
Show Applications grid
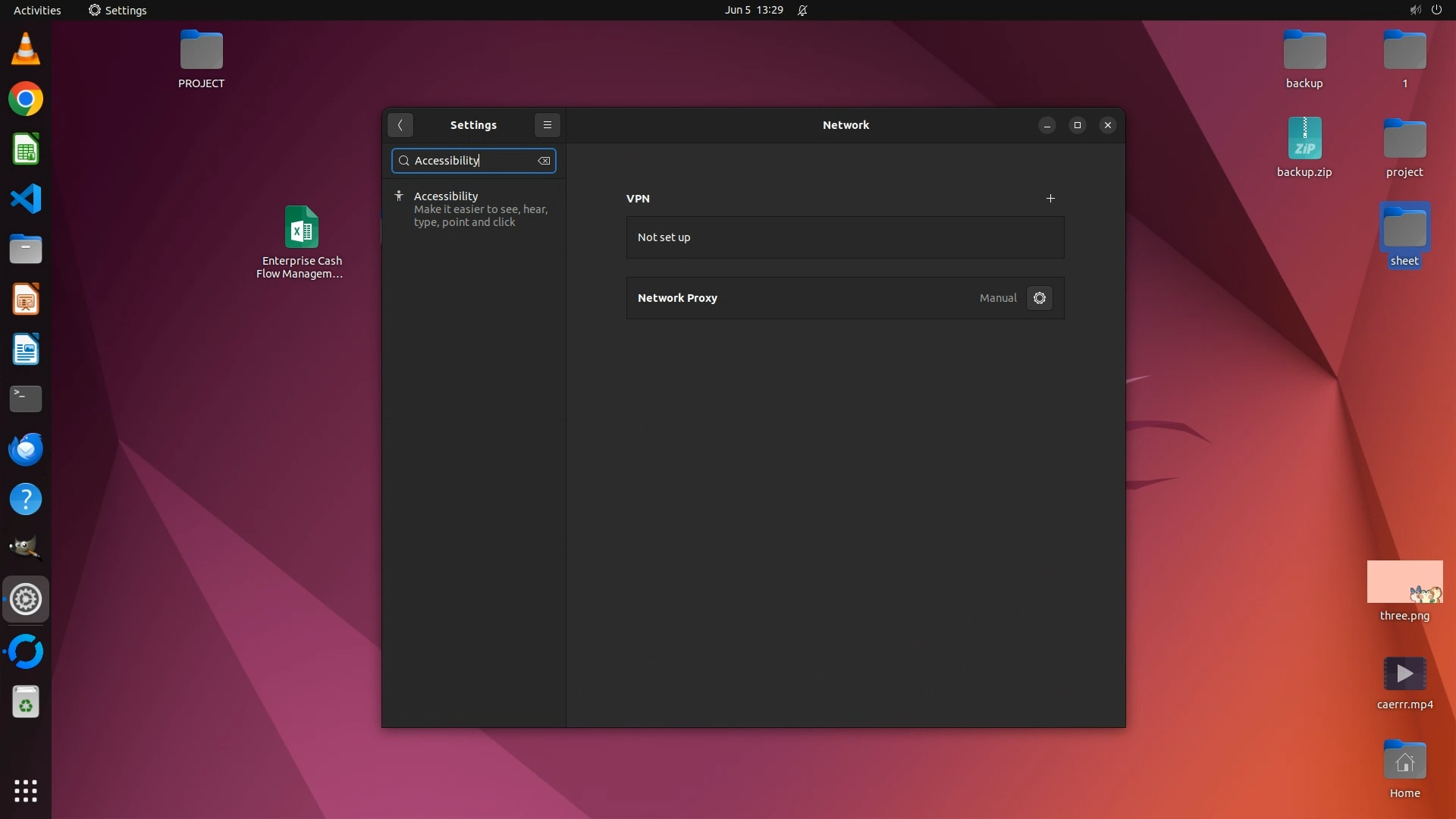tap(26, 791)
